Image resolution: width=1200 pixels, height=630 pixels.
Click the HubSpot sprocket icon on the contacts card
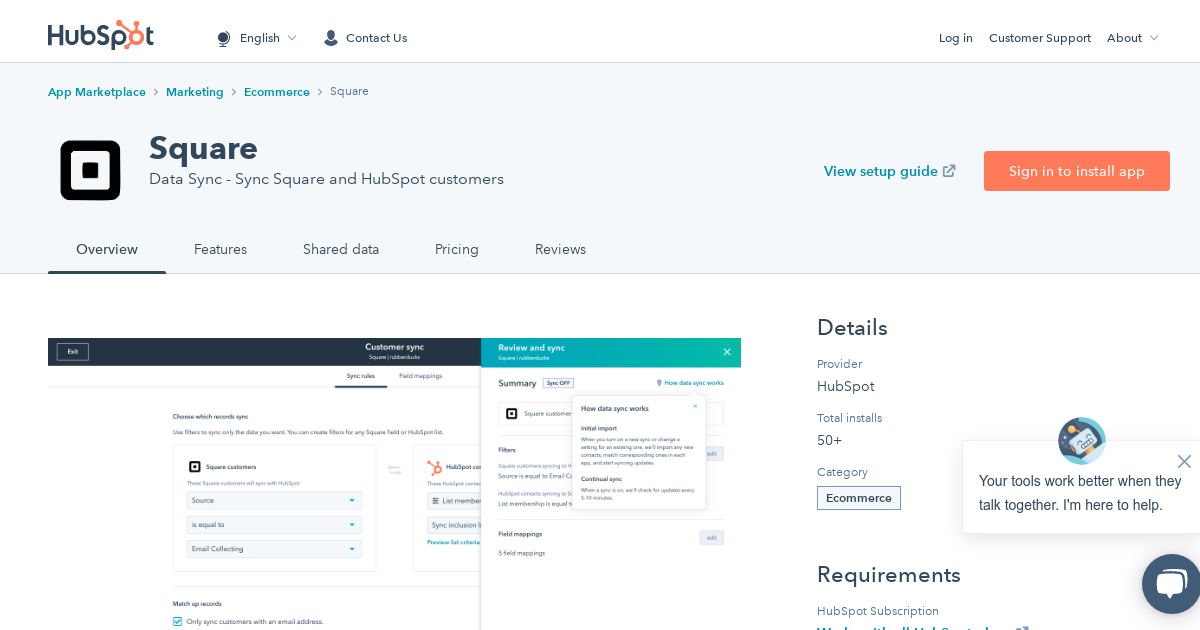(x=436, y=467)
